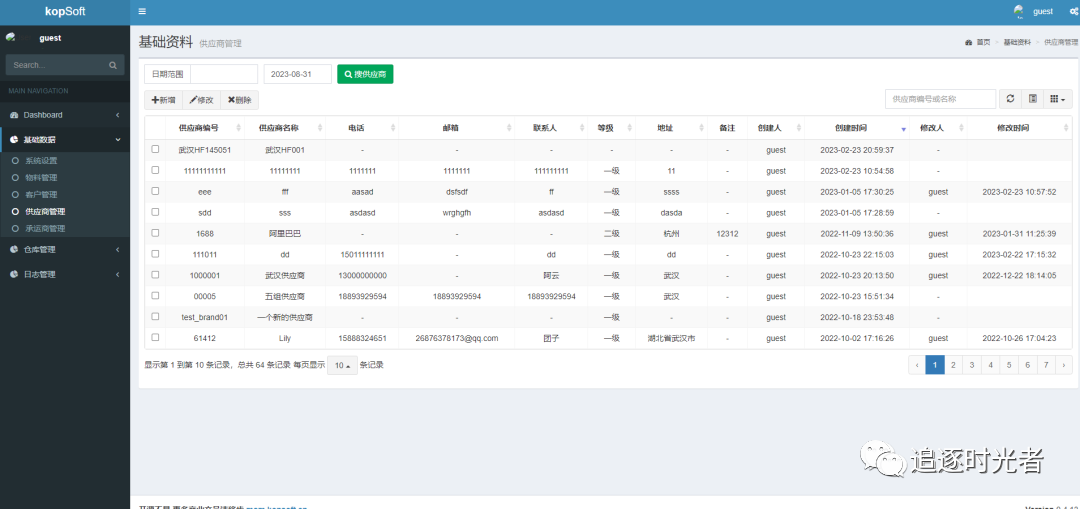Open 客户管理 in the sidebar

point(41,194)
